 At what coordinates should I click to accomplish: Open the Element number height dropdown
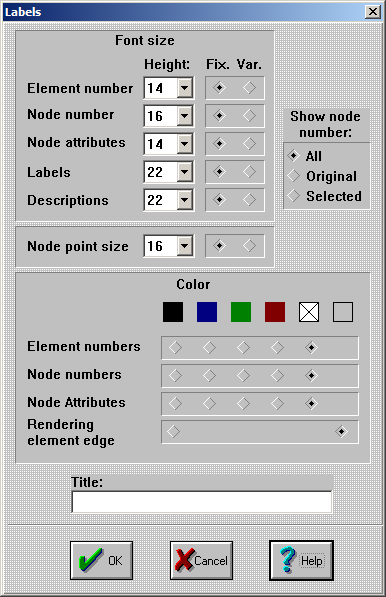pyautogui.click(x=184, y=88)
